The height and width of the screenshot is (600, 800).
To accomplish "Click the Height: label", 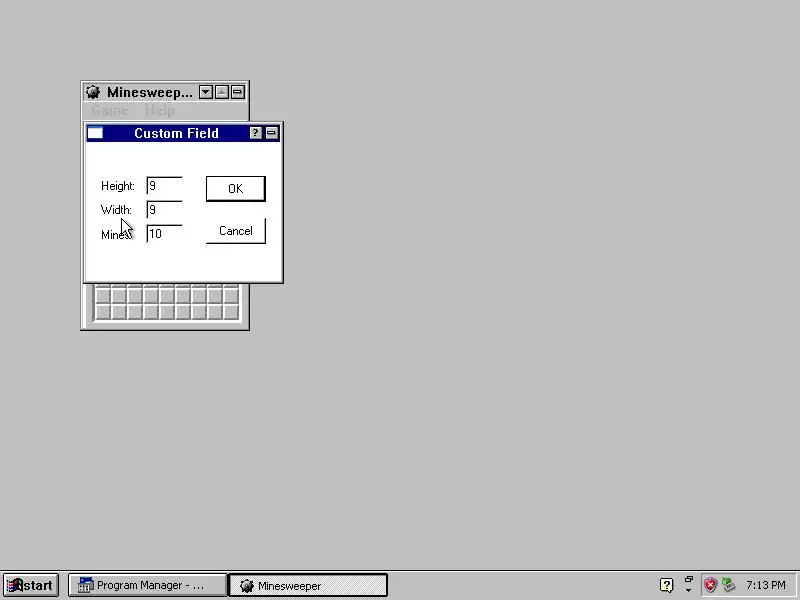I will coord(118,186).
